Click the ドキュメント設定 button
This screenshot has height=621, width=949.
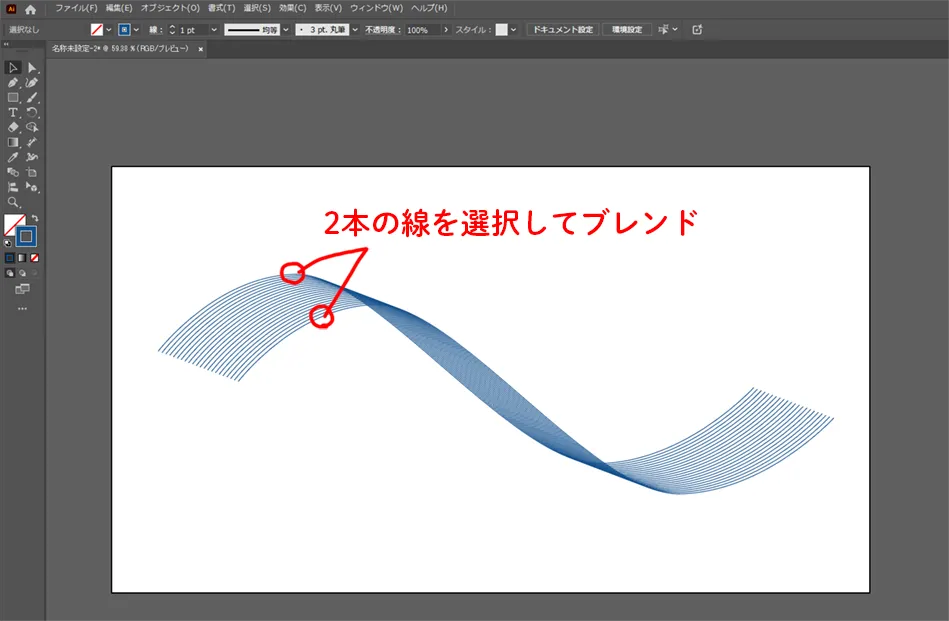(562, 30)
